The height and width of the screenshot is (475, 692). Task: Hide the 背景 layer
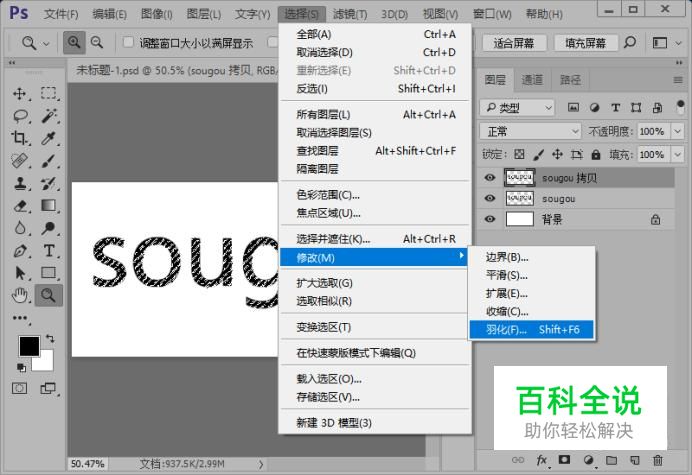point(489,219)
